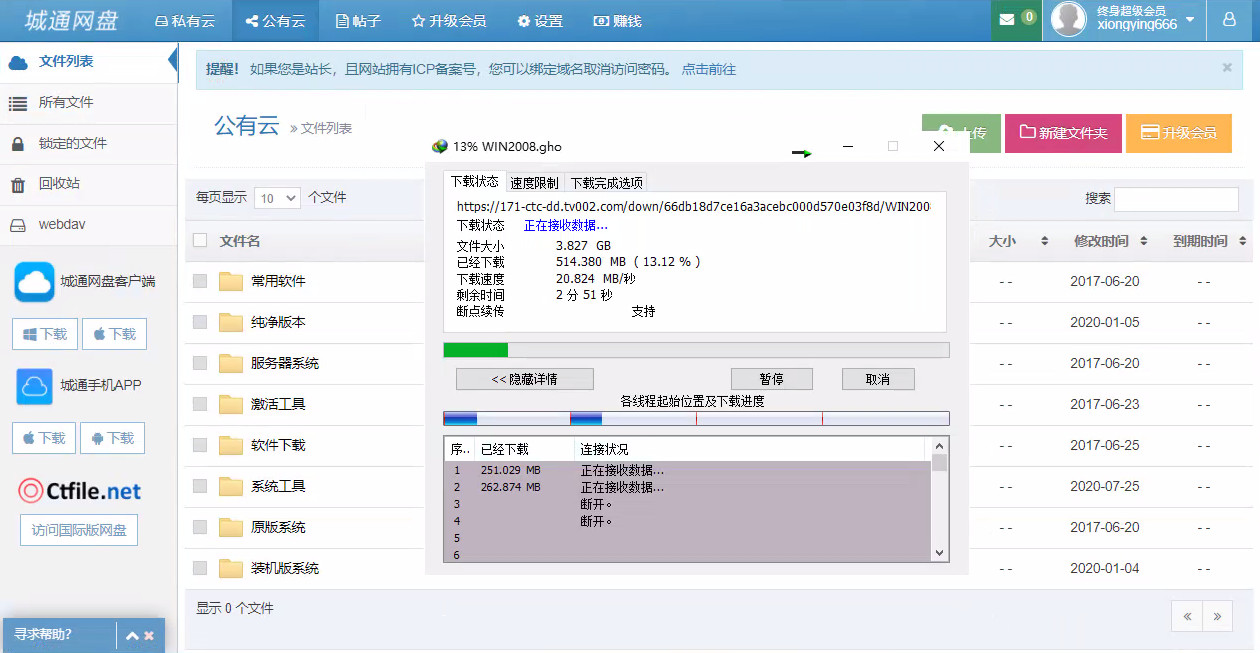Image resolution: width=1260 pixels, height=653 pixels.
Task: Open the 公有云 navigation tab
Action: tap(276, 20)
